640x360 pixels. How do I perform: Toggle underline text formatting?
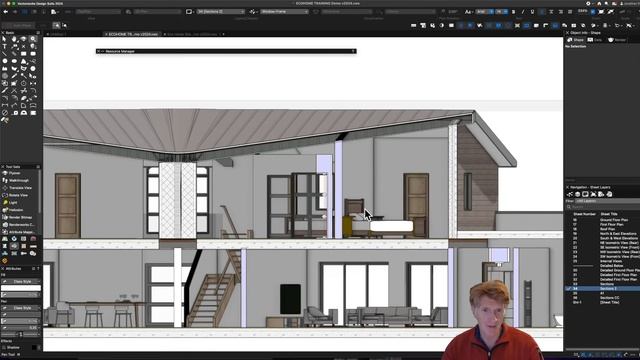[532, 12]
